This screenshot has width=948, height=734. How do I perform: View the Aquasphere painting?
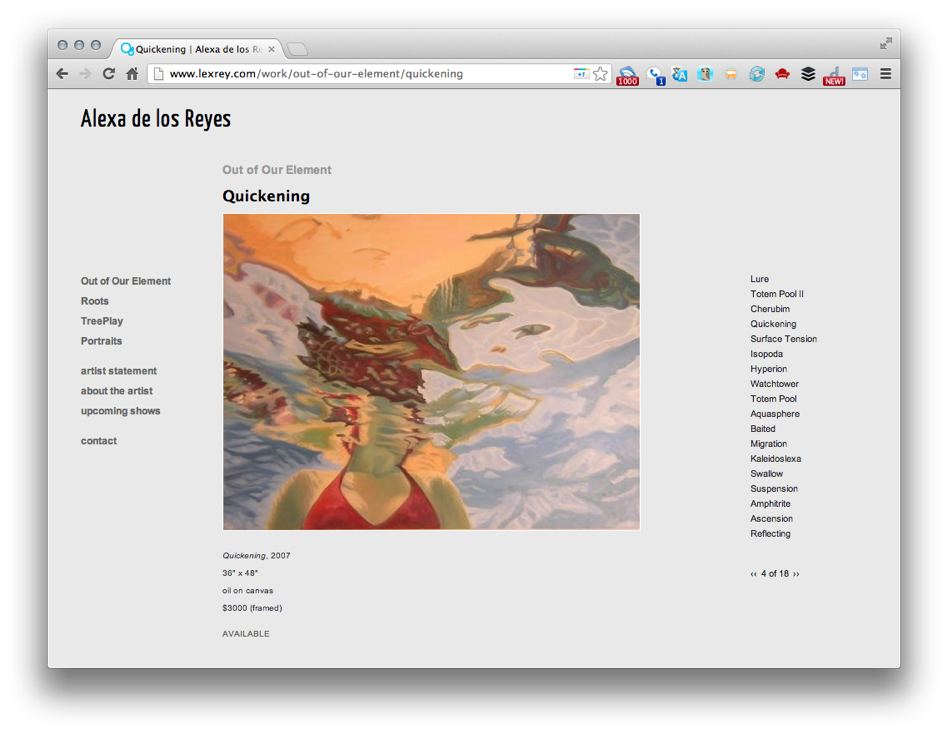click(x=775, y=414)
